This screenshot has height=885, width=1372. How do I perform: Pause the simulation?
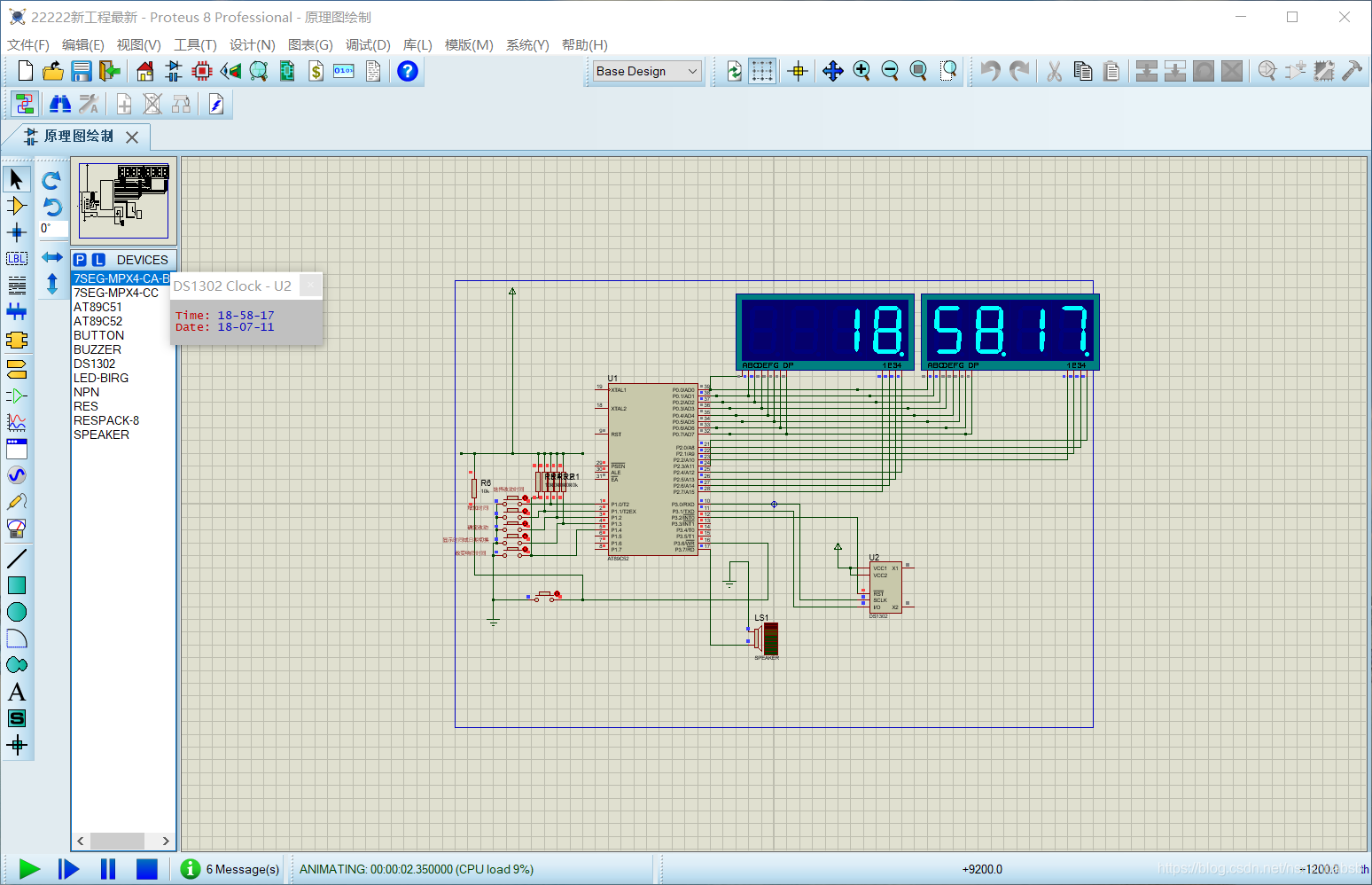108,869
